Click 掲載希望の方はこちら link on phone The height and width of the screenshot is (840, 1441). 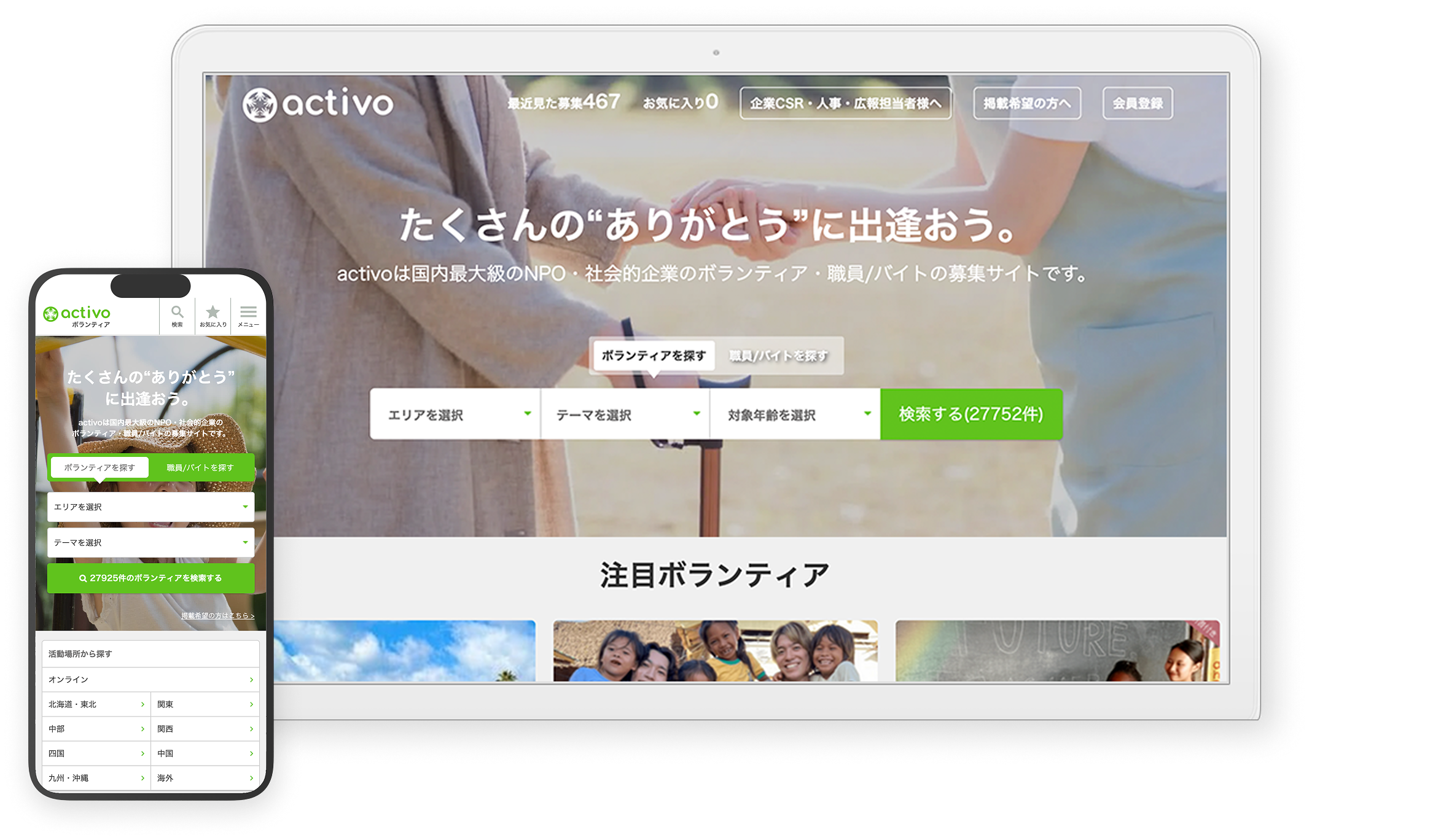[217, 615]
